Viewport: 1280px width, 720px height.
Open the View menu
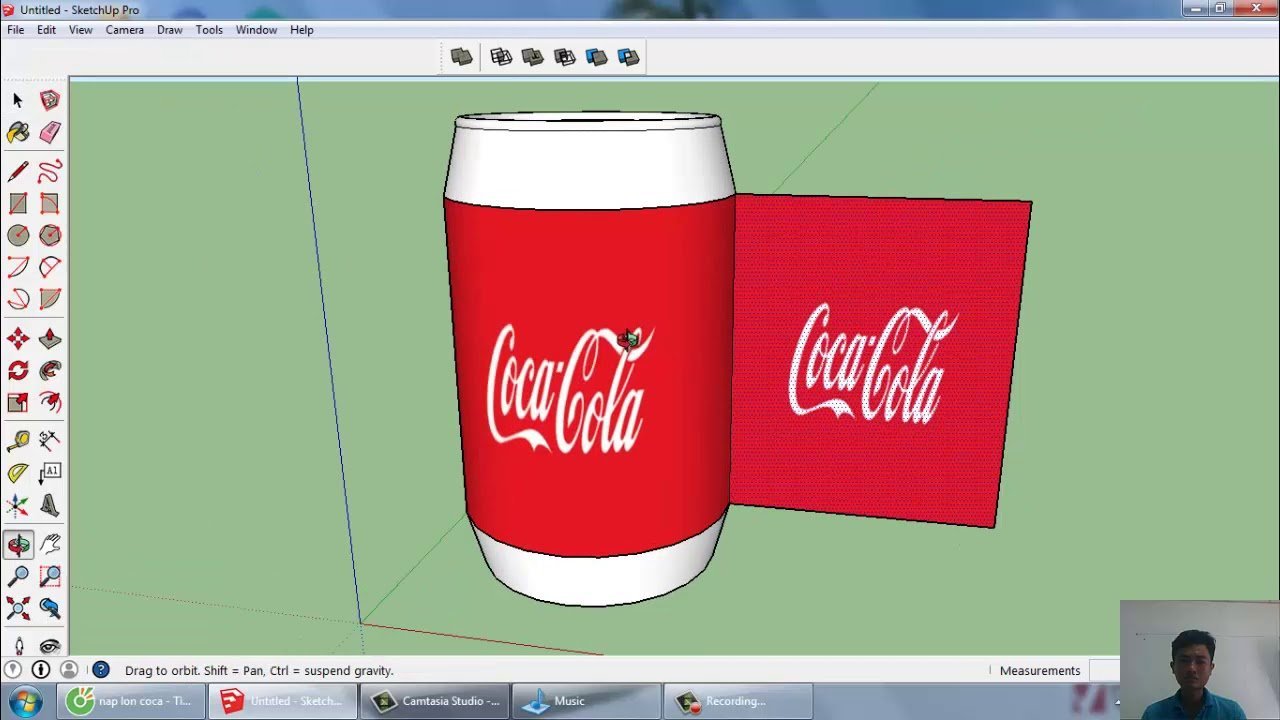[81, 30]
